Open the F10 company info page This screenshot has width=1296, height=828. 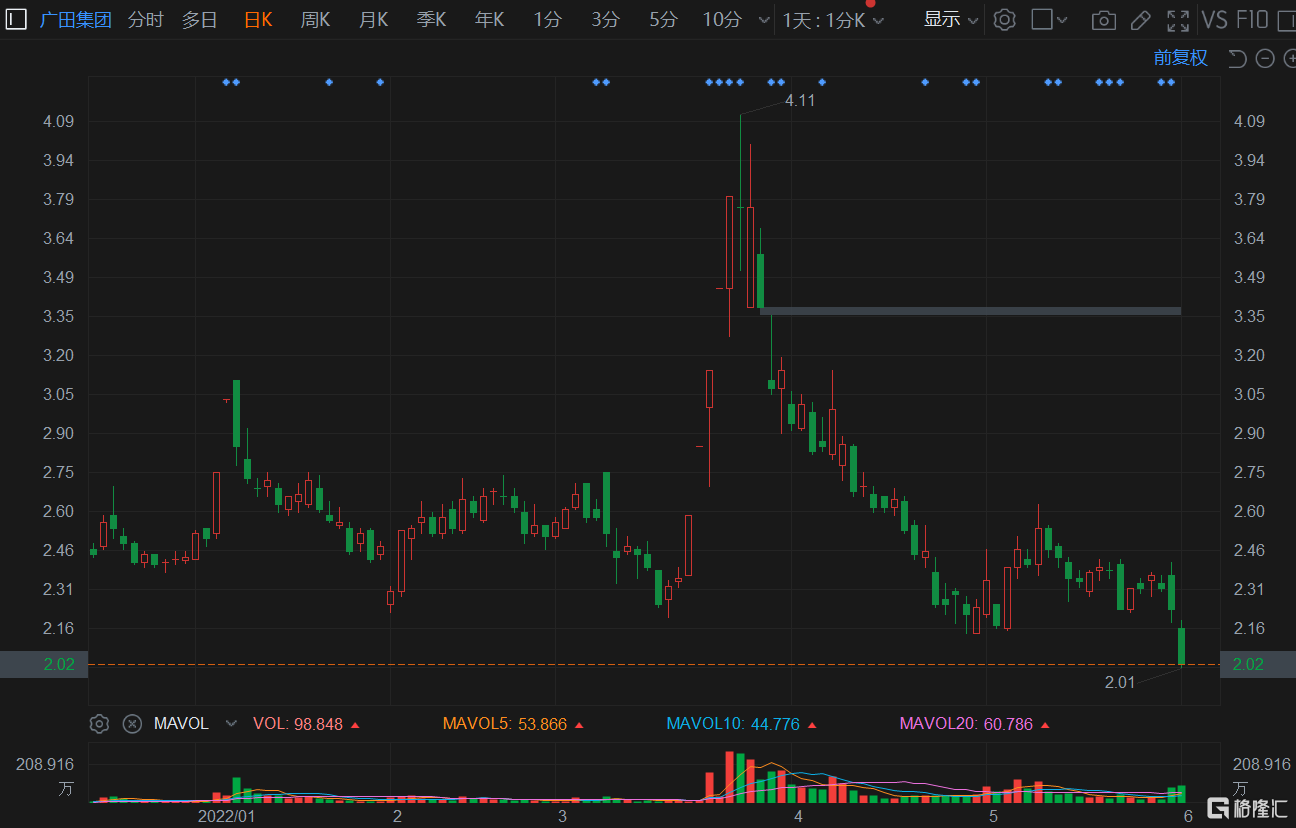[x=1252, y=20]
